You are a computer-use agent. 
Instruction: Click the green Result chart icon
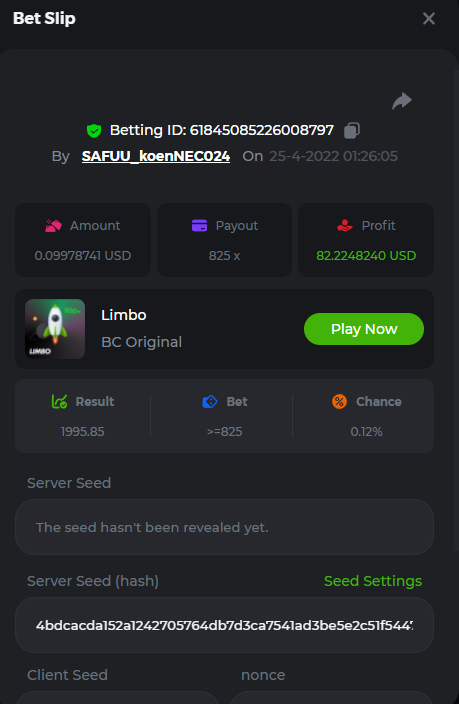(x=59, y=401)
